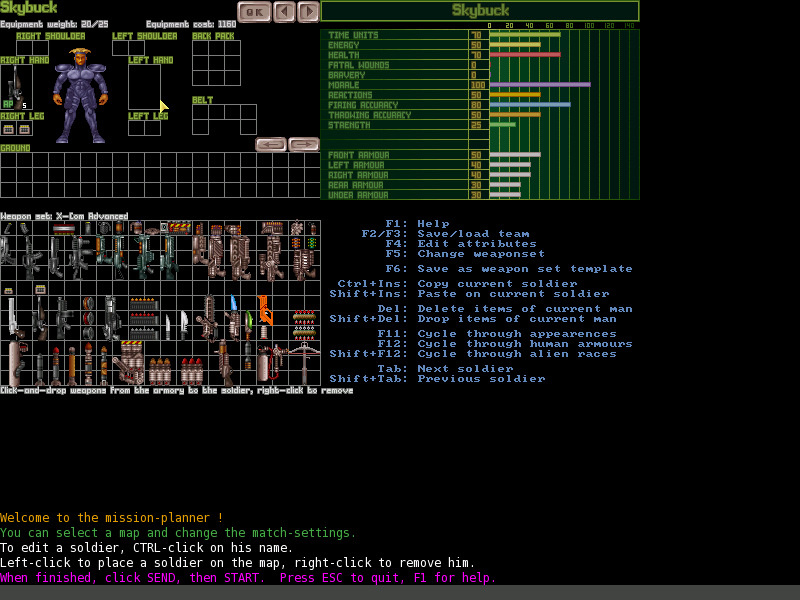800x600 pixels.
Task: Pick the flamethrower with red hose
Action: pyautogui.click(x=272, y=363)
